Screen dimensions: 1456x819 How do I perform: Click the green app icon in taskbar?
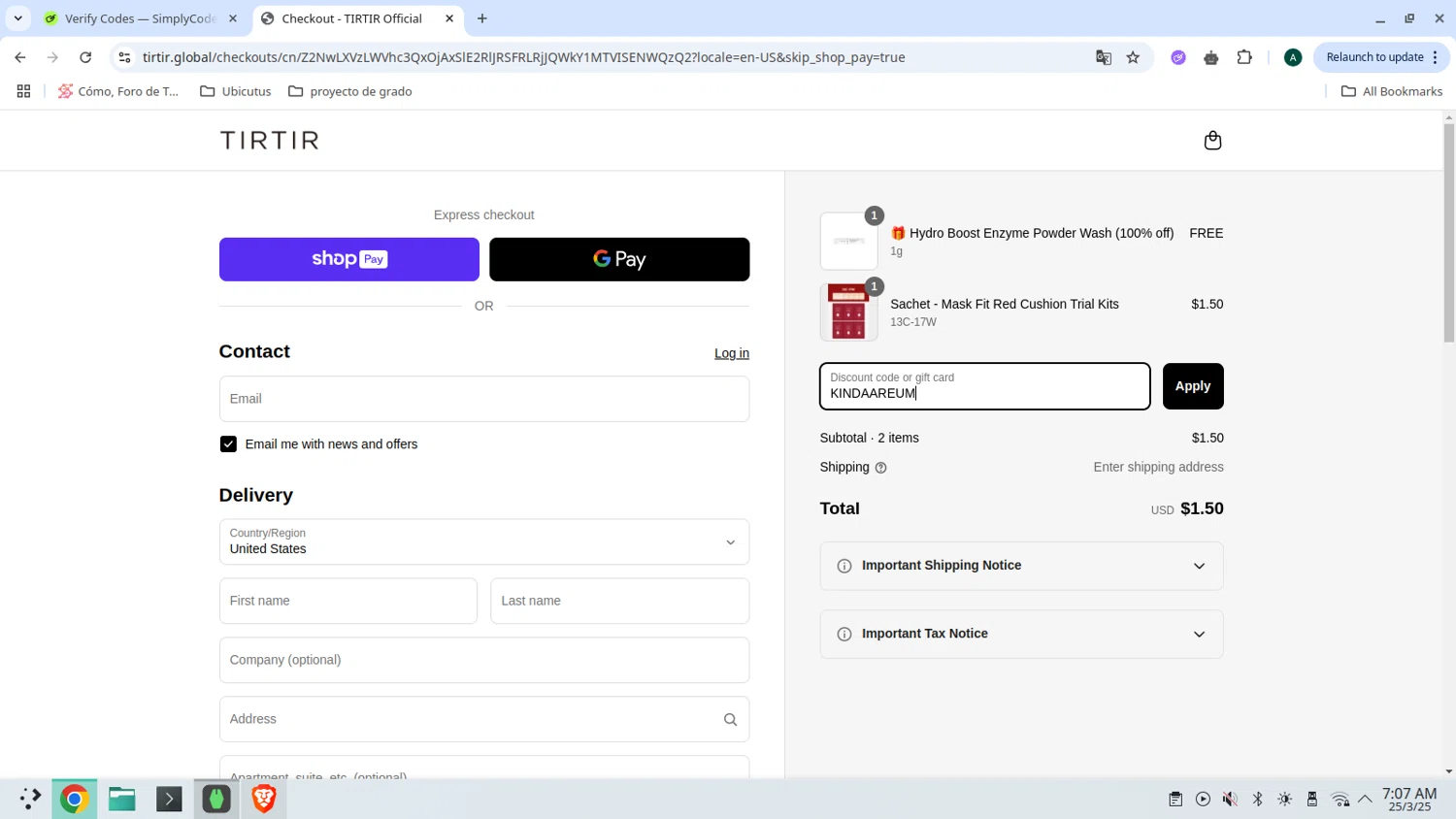216,799
